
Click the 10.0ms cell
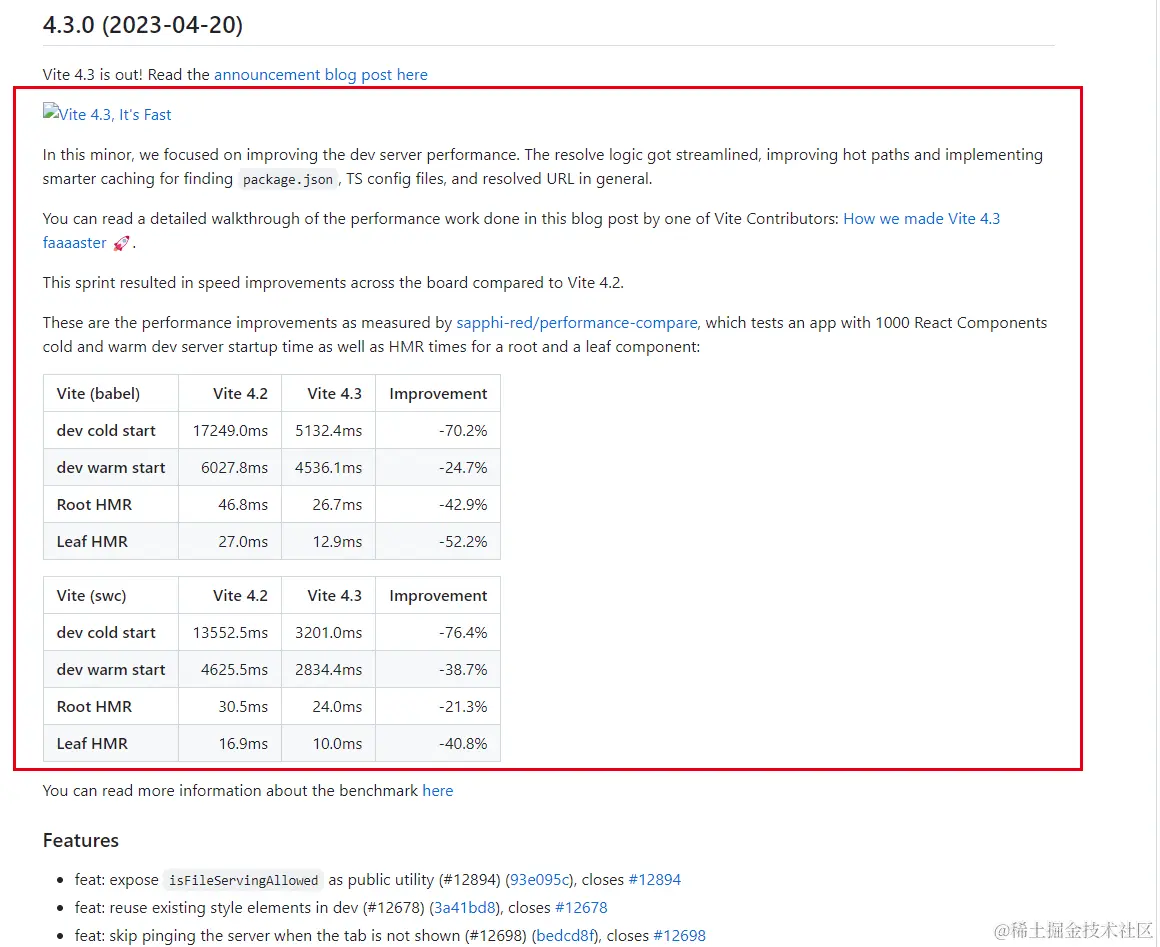click(x=328, y=744)
